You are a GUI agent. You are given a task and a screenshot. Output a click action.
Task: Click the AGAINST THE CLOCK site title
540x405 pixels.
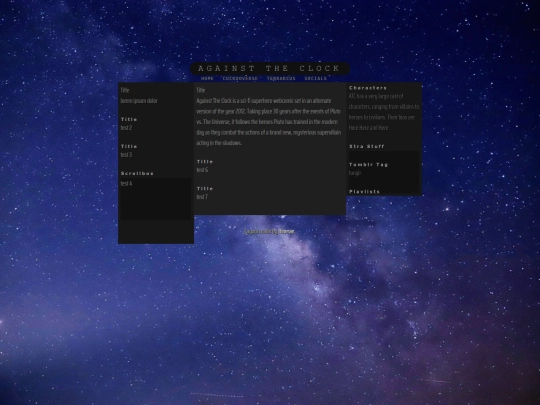tap(270, 69)
